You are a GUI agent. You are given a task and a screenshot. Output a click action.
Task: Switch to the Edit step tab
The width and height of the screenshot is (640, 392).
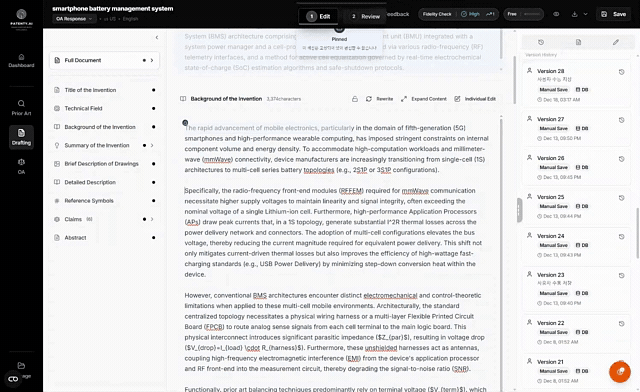pos(318,16)
